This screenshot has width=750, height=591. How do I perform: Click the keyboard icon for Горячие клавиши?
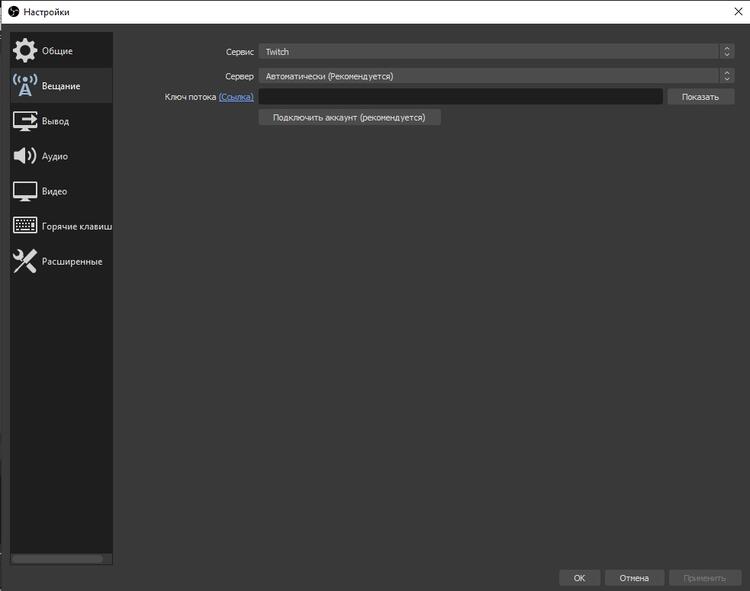25,226
